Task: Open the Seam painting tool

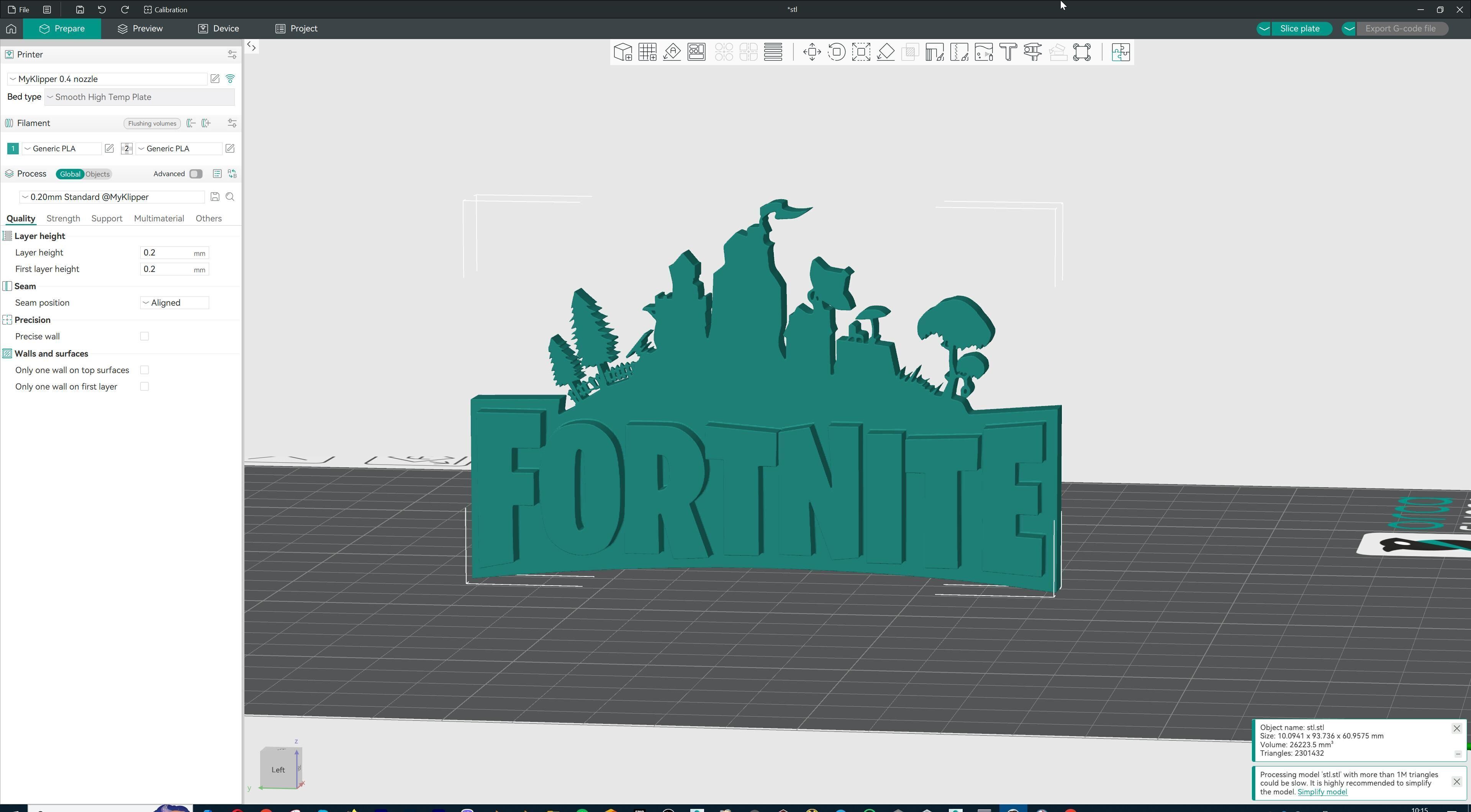Action: (x=959, y=52)
